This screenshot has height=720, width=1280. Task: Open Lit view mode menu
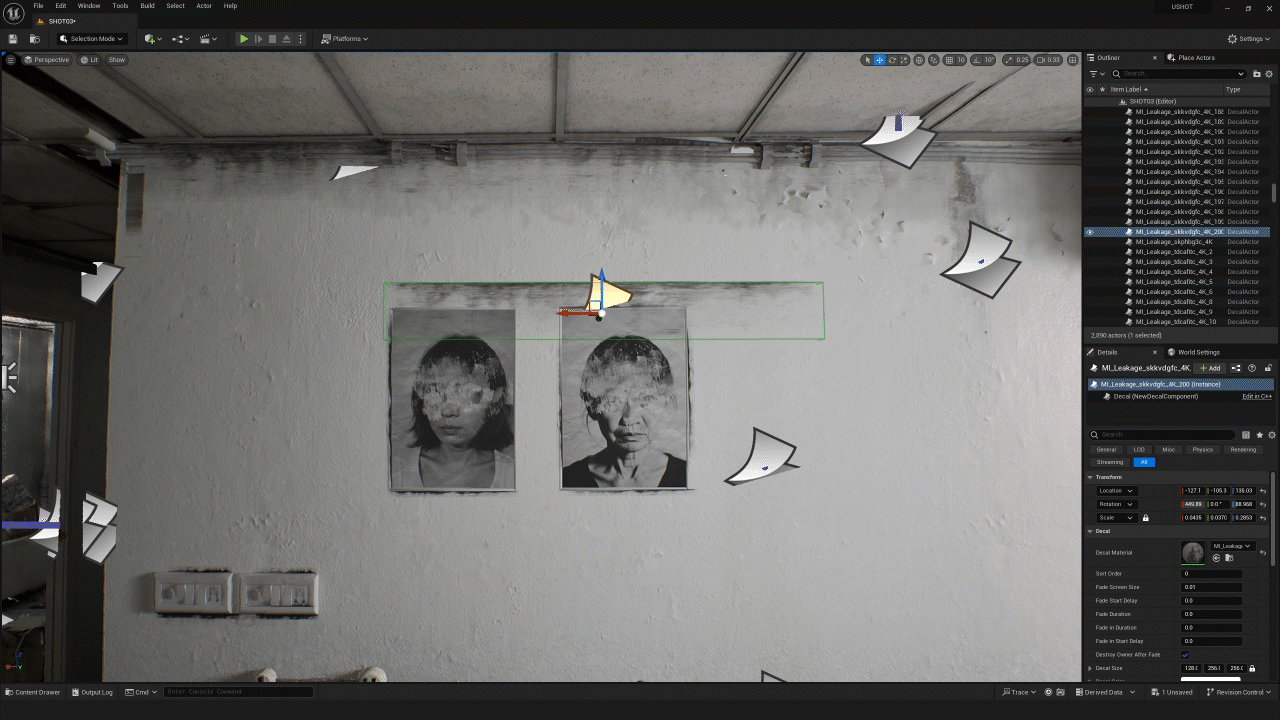(90, 60)
